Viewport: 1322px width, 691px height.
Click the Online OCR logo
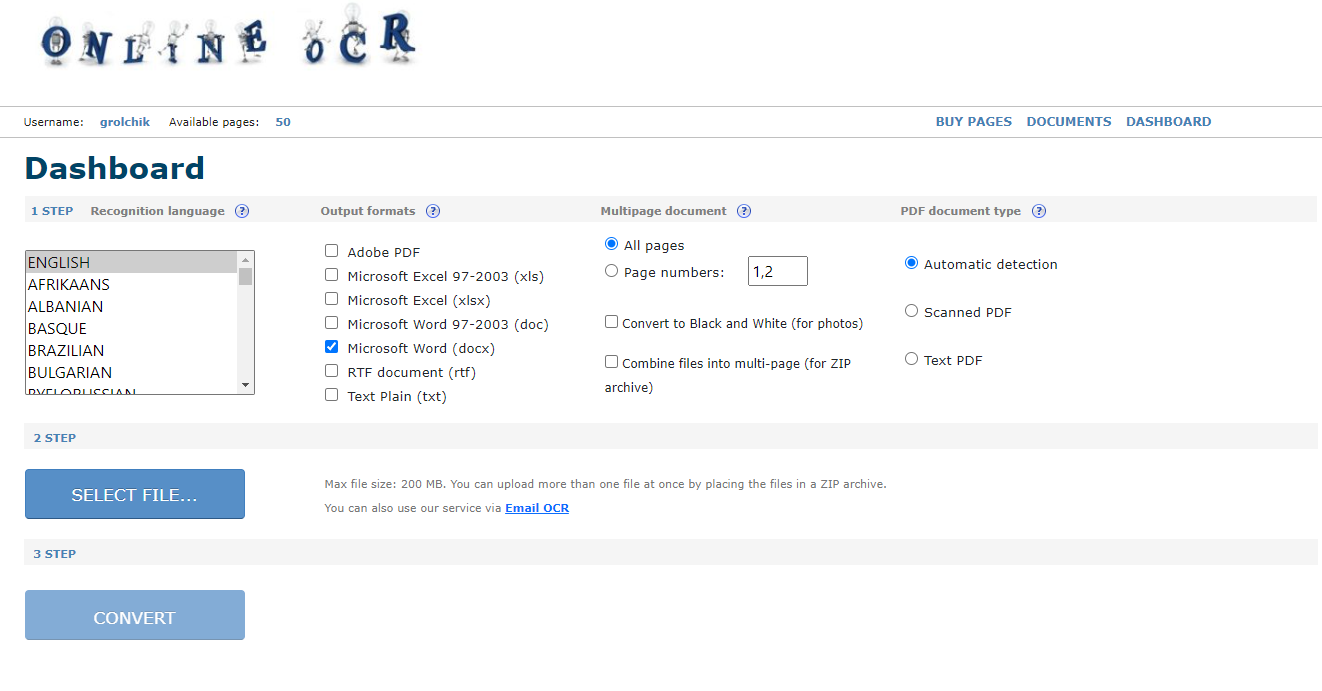tap(229, 38)
